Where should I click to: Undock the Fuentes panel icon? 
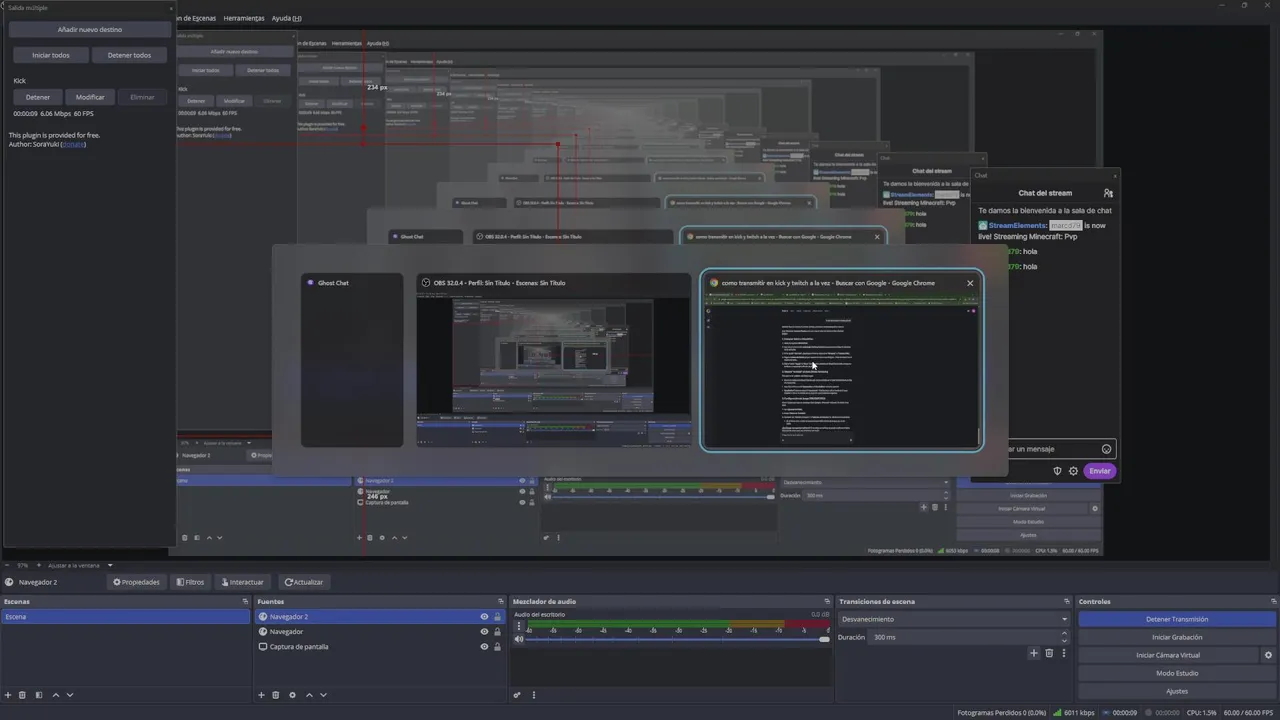tap(499, 602)
